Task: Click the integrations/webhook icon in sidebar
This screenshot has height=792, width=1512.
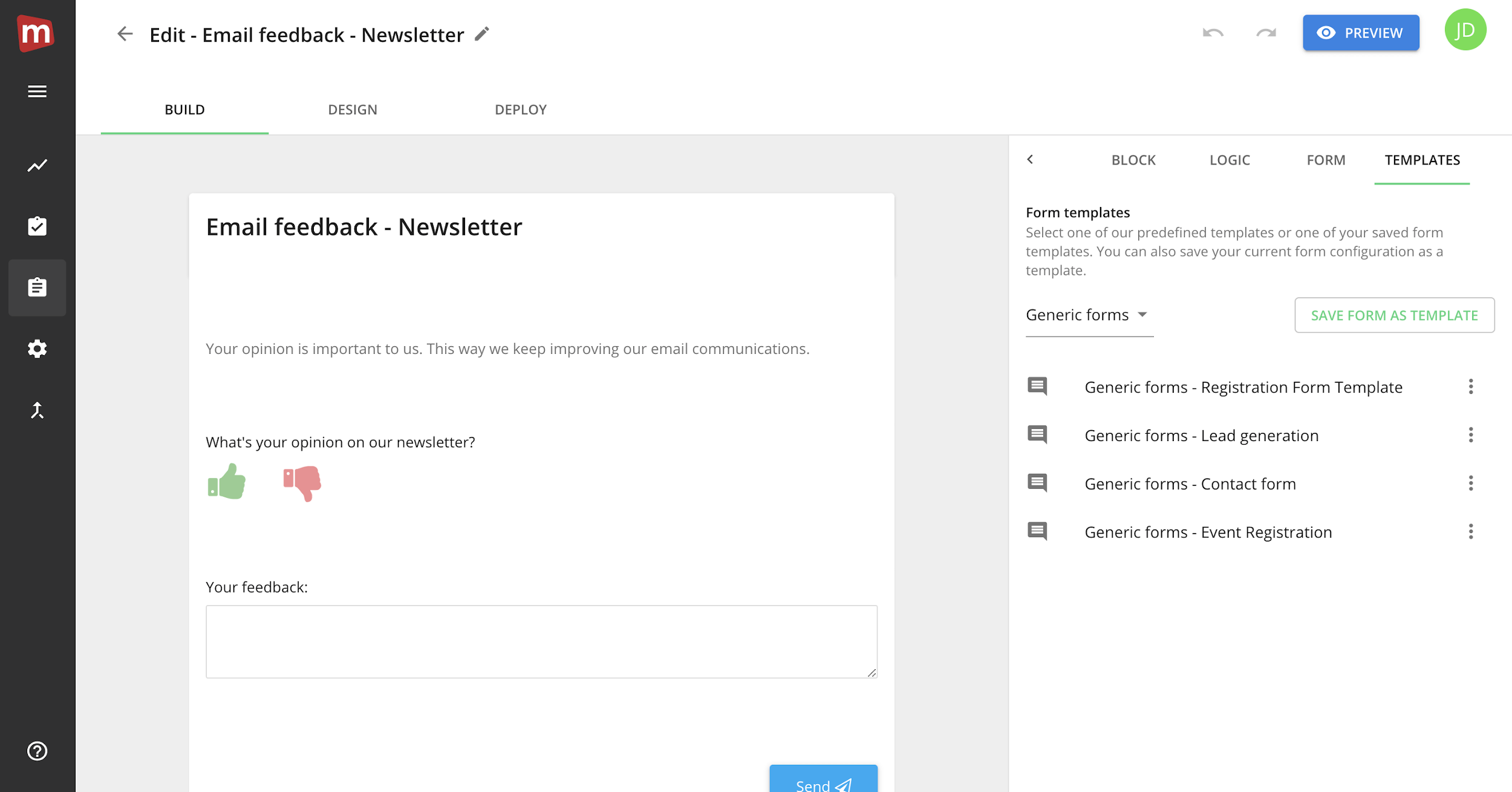Action: pyautogui.click(x=37, y=410)
